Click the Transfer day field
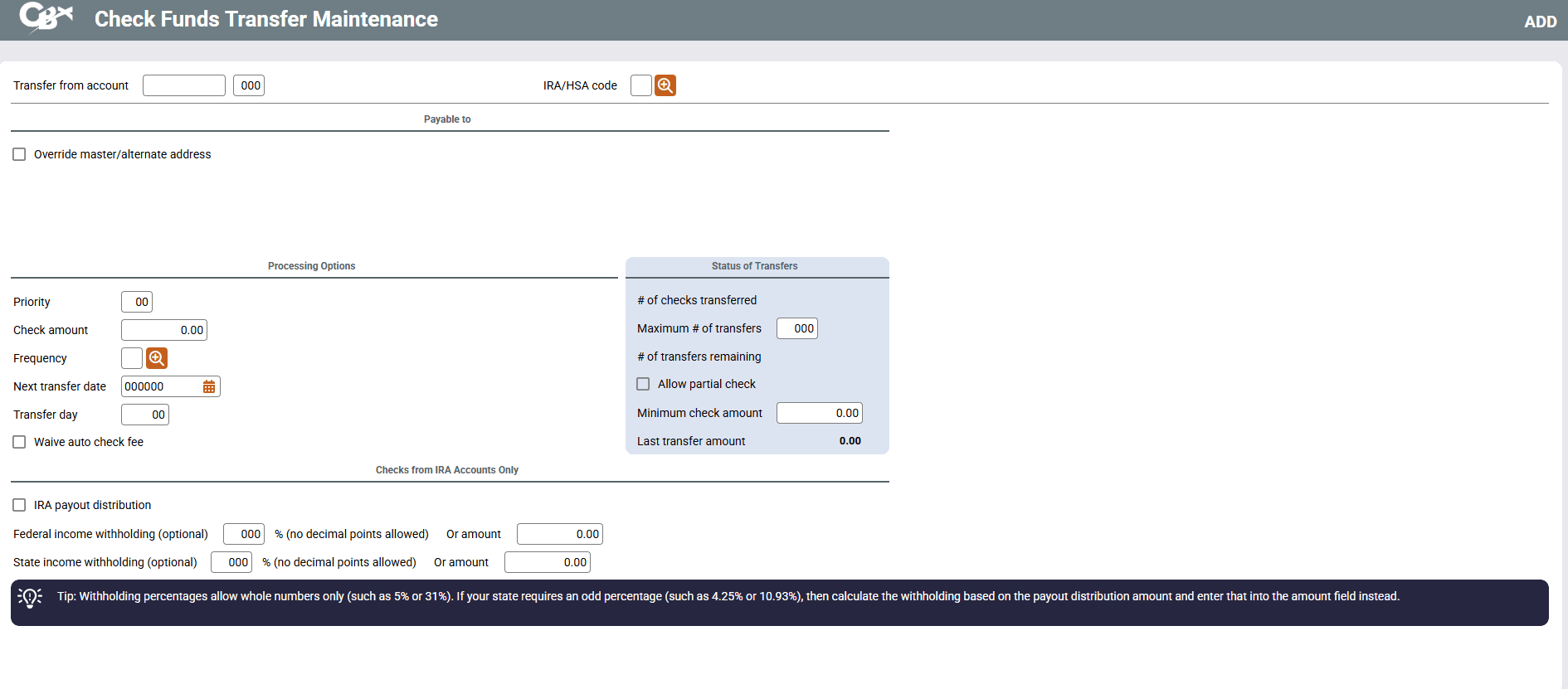 click(x=145, y=415)
